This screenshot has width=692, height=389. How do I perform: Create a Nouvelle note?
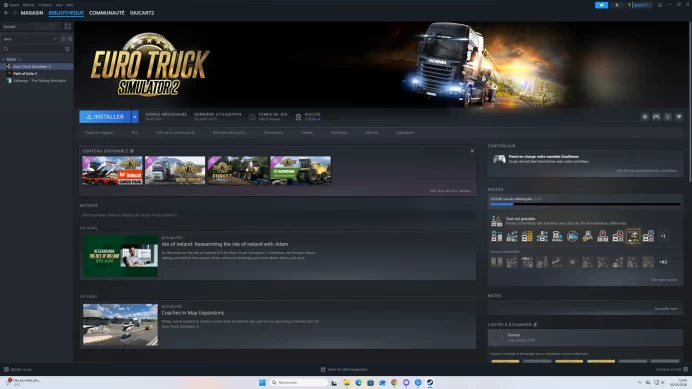point(666,309)
